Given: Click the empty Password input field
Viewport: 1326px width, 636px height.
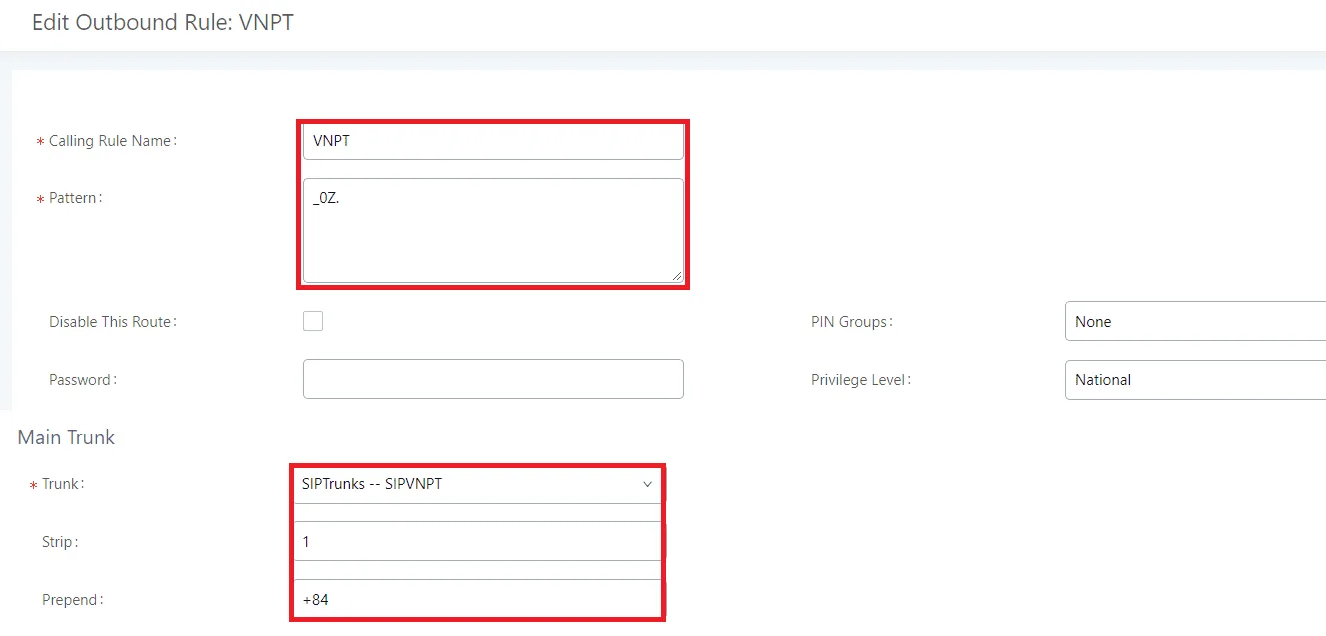Looking at the screenshot, I should (x=492, y=380).
